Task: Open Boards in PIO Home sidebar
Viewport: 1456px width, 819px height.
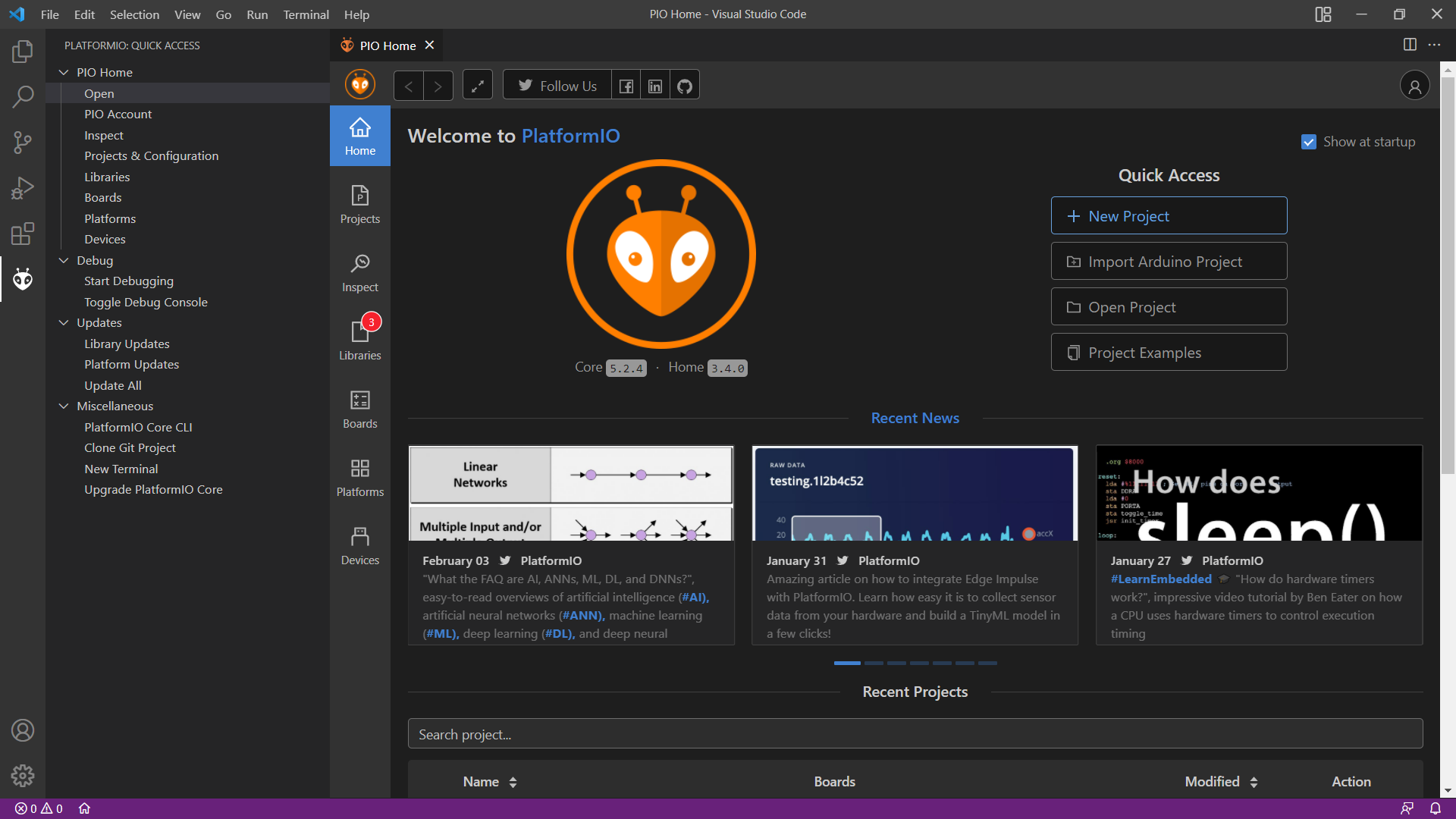Action: coord(360,409)
